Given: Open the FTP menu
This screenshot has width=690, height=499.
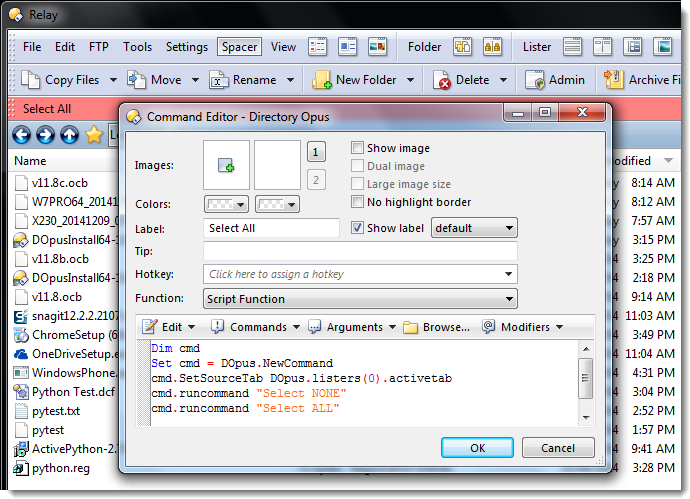Looking at the screenshot, I should click(x=99, y=47).
